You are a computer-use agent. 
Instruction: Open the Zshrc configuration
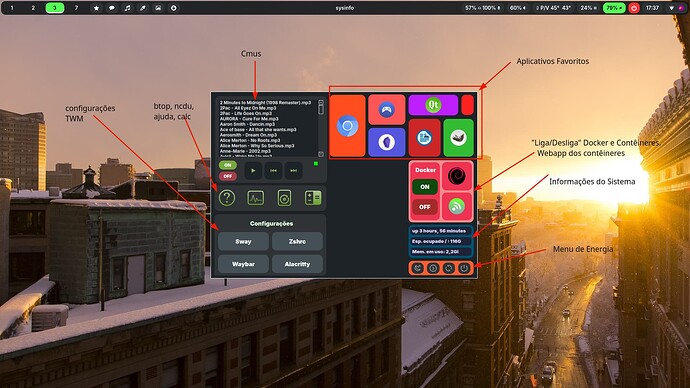pos(297,242)
